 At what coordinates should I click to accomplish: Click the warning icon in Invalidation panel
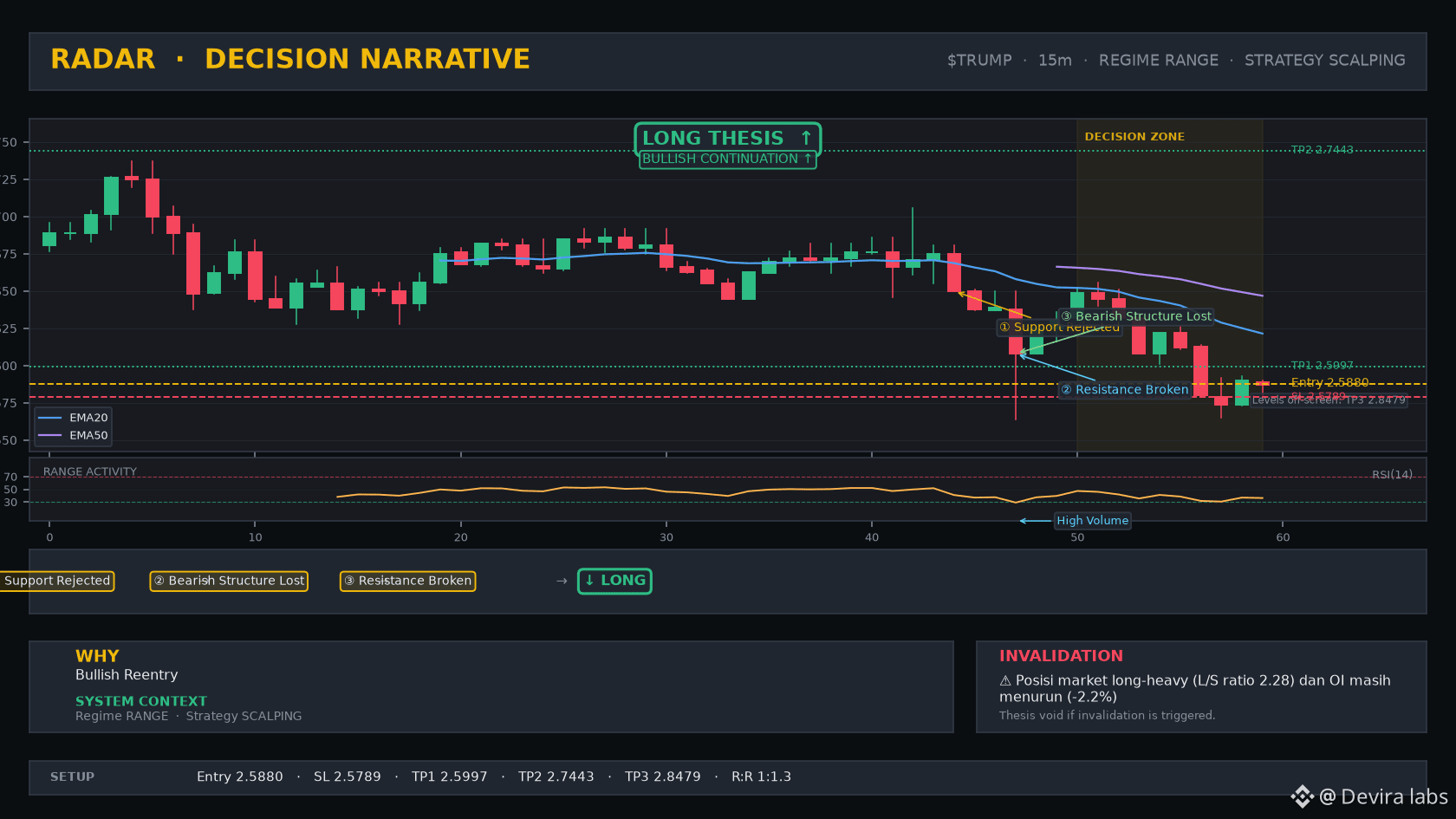[1005, 681]
